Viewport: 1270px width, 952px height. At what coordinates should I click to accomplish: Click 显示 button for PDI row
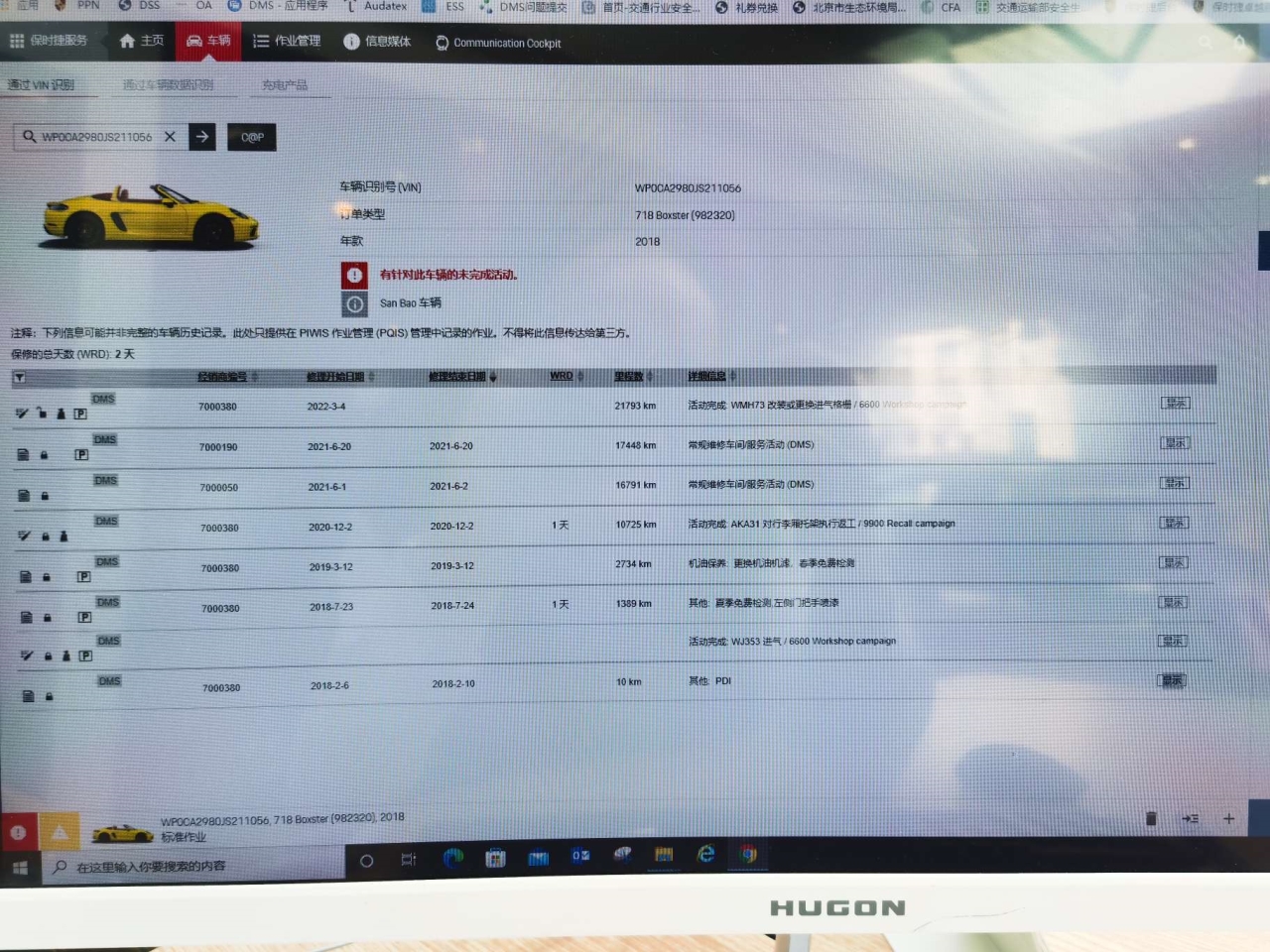(1173, 680)
